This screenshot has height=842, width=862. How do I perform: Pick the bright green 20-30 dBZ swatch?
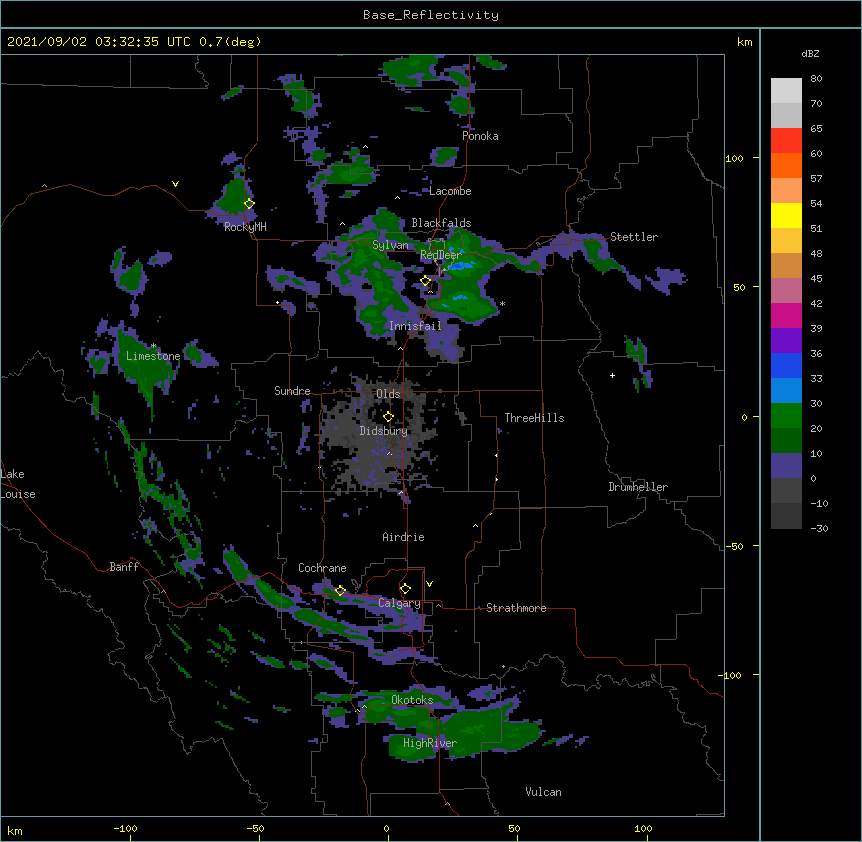(786, 416)
